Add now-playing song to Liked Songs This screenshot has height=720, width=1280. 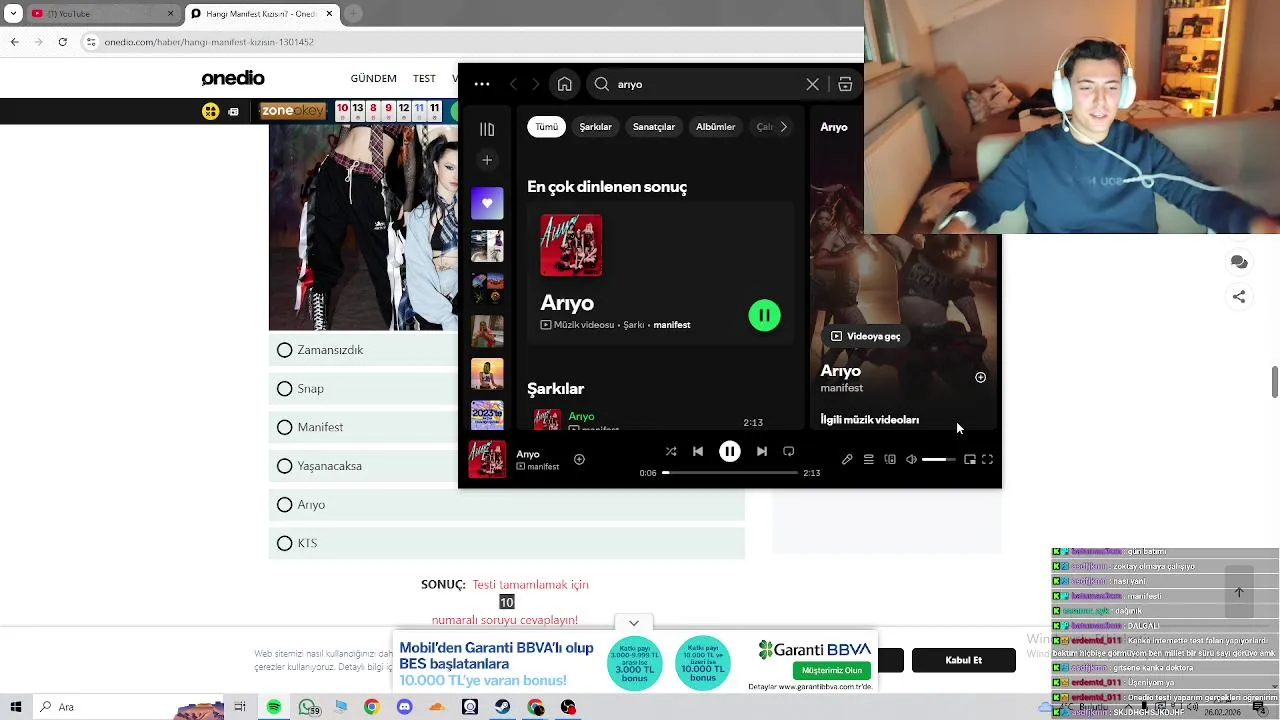pos(579,459)
